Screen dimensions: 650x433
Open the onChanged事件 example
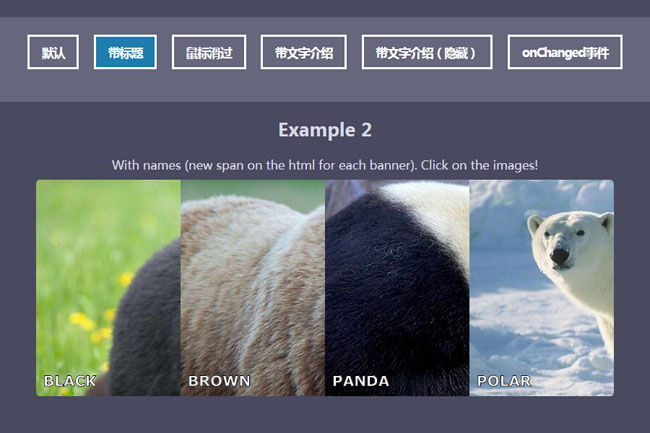click(x=565, y=52)
